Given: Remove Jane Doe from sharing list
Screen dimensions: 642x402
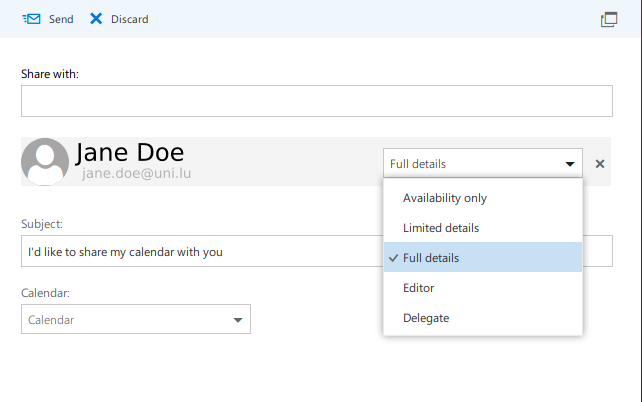Looking at the screenshot, I should pos(600,164).
